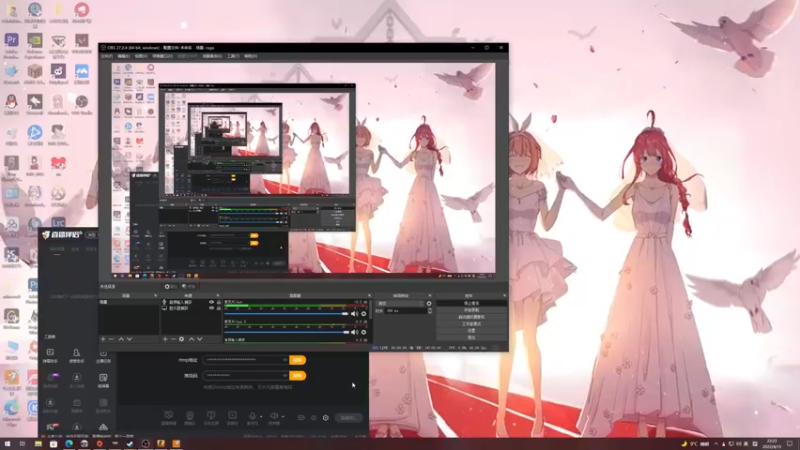Move scene up in Scenes dock
The width and height of the screenshot is (800, 450).
click(x=121, y=339)
